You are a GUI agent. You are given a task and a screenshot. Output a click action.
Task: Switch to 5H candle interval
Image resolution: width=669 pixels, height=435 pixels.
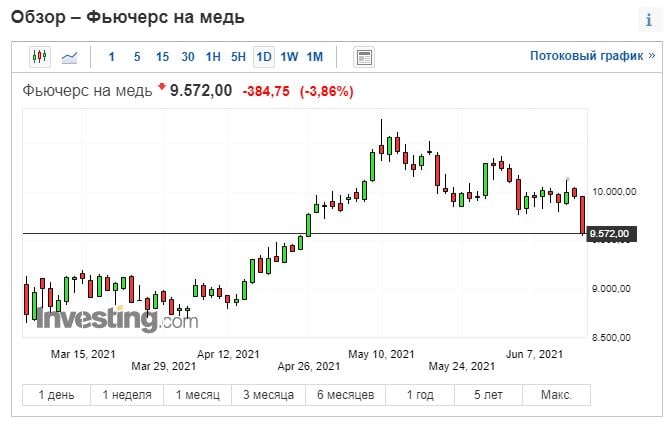[x=238, y=57]
